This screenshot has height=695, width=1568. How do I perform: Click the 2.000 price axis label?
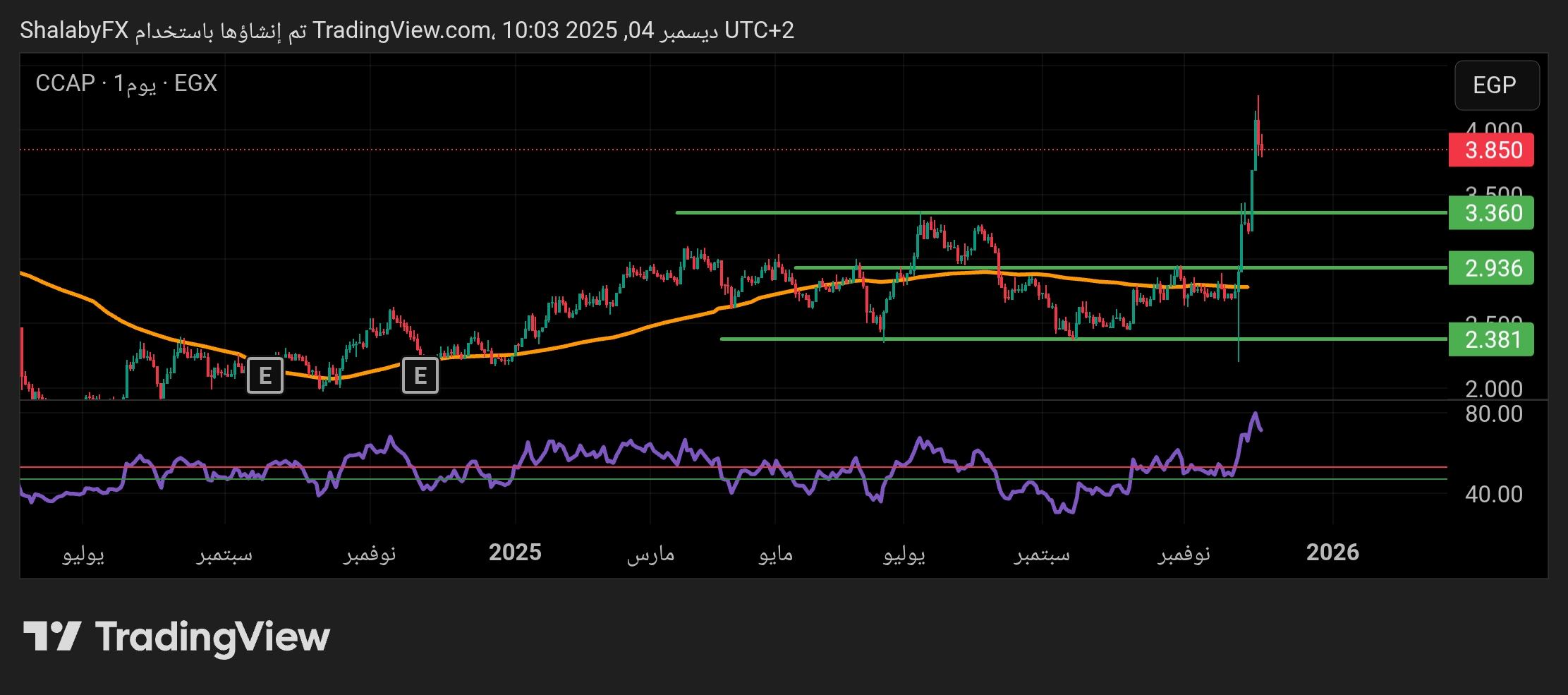point(1493,389)
